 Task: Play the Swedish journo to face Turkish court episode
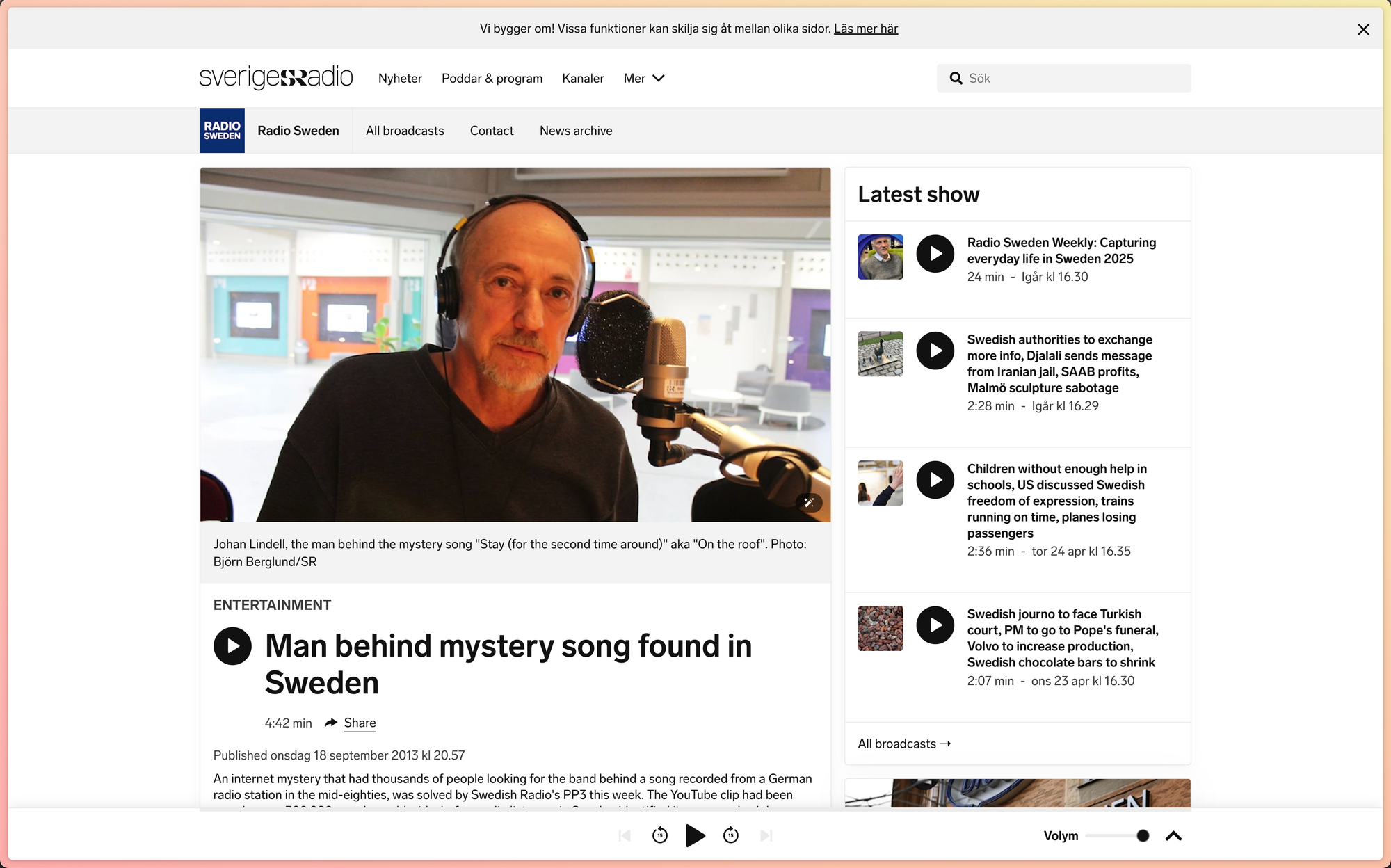935,625
